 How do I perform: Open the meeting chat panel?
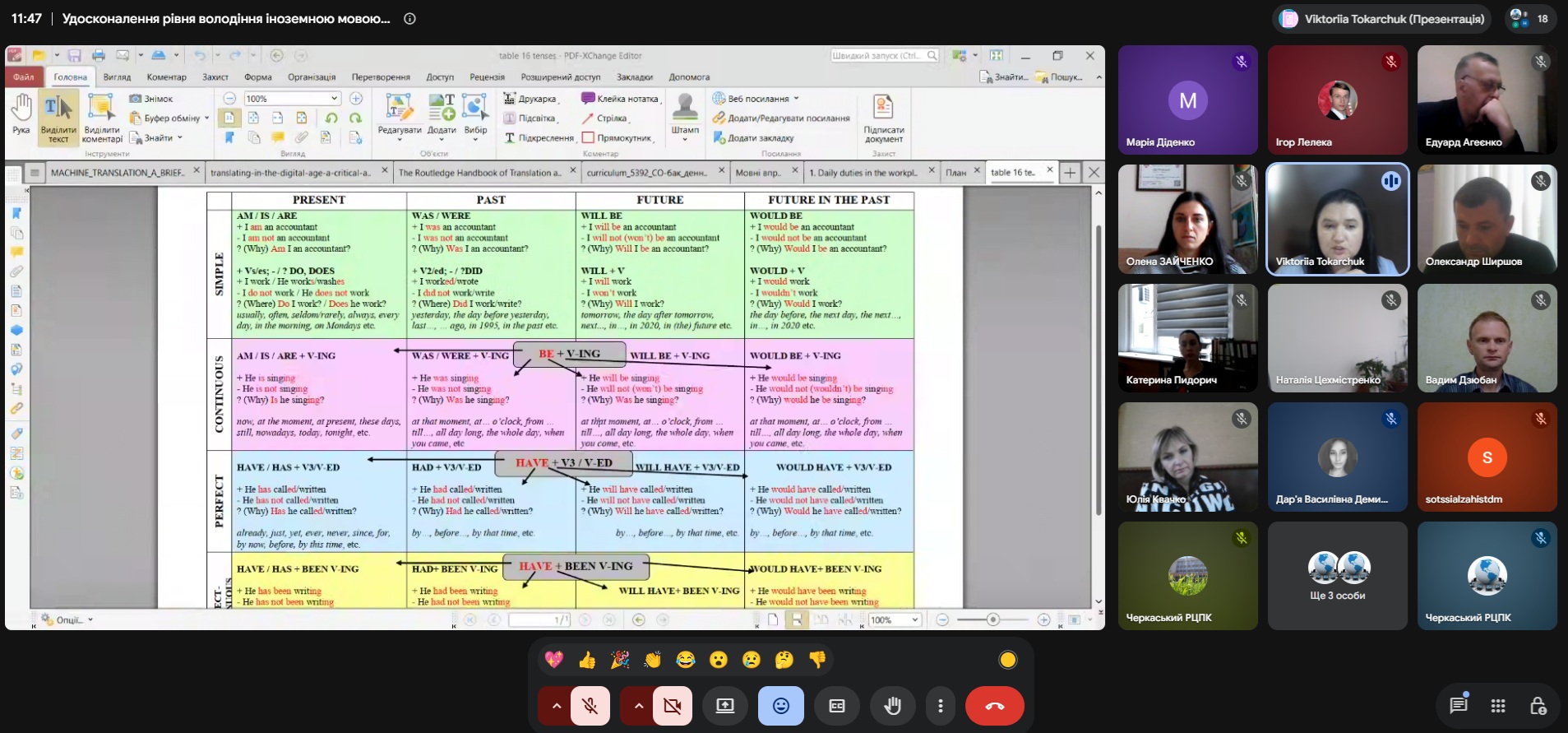point(1458,705)
